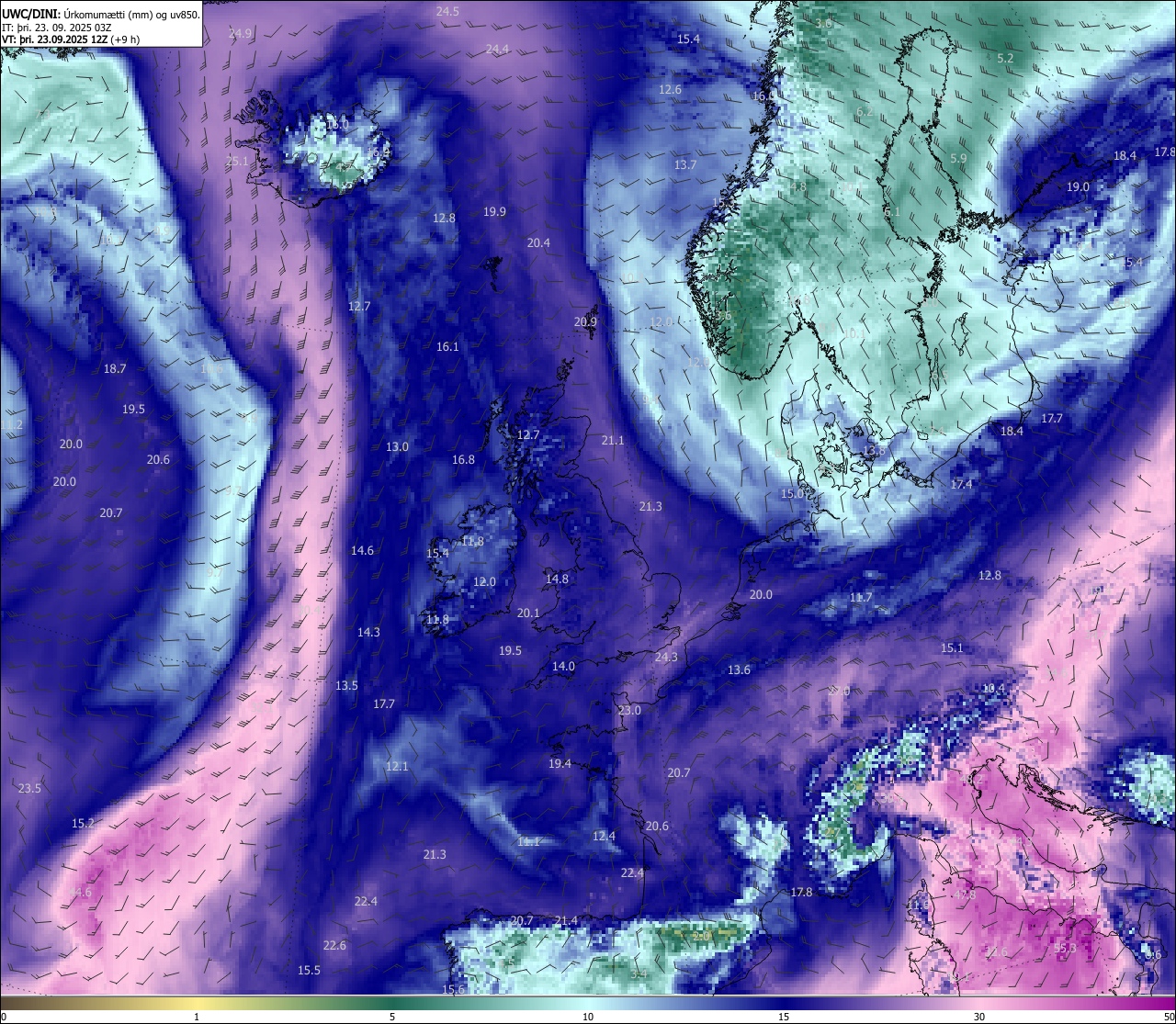Screen dimensions: 1176x1024
Task: Click the value 12.1 on the map
Action: coord(397,766)
